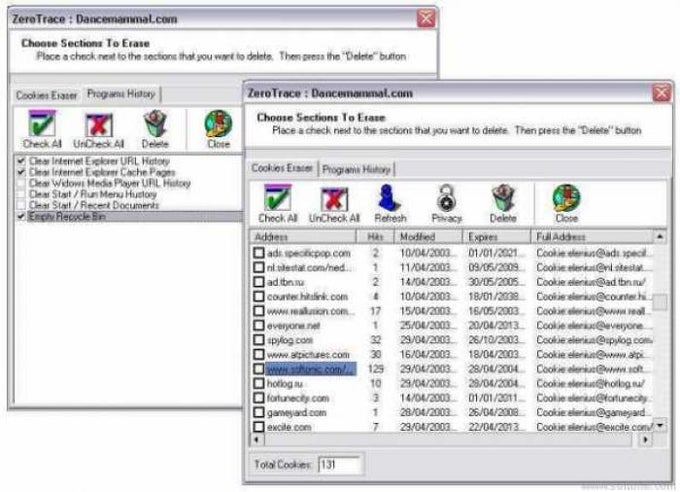680x492 pixels.
Task: Check the excite.com cookie box
Action: 258,427
